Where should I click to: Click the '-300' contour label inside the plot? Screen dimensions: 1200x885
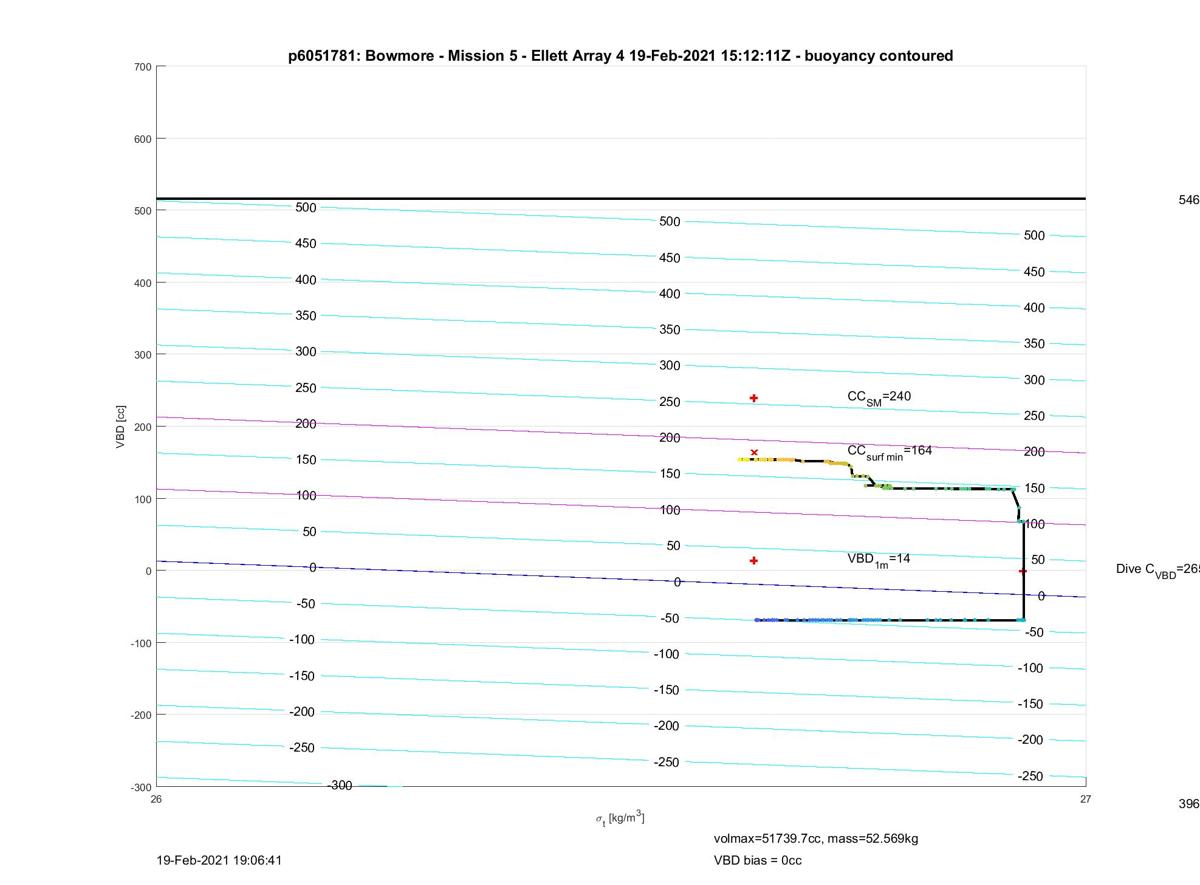(340, 785)
